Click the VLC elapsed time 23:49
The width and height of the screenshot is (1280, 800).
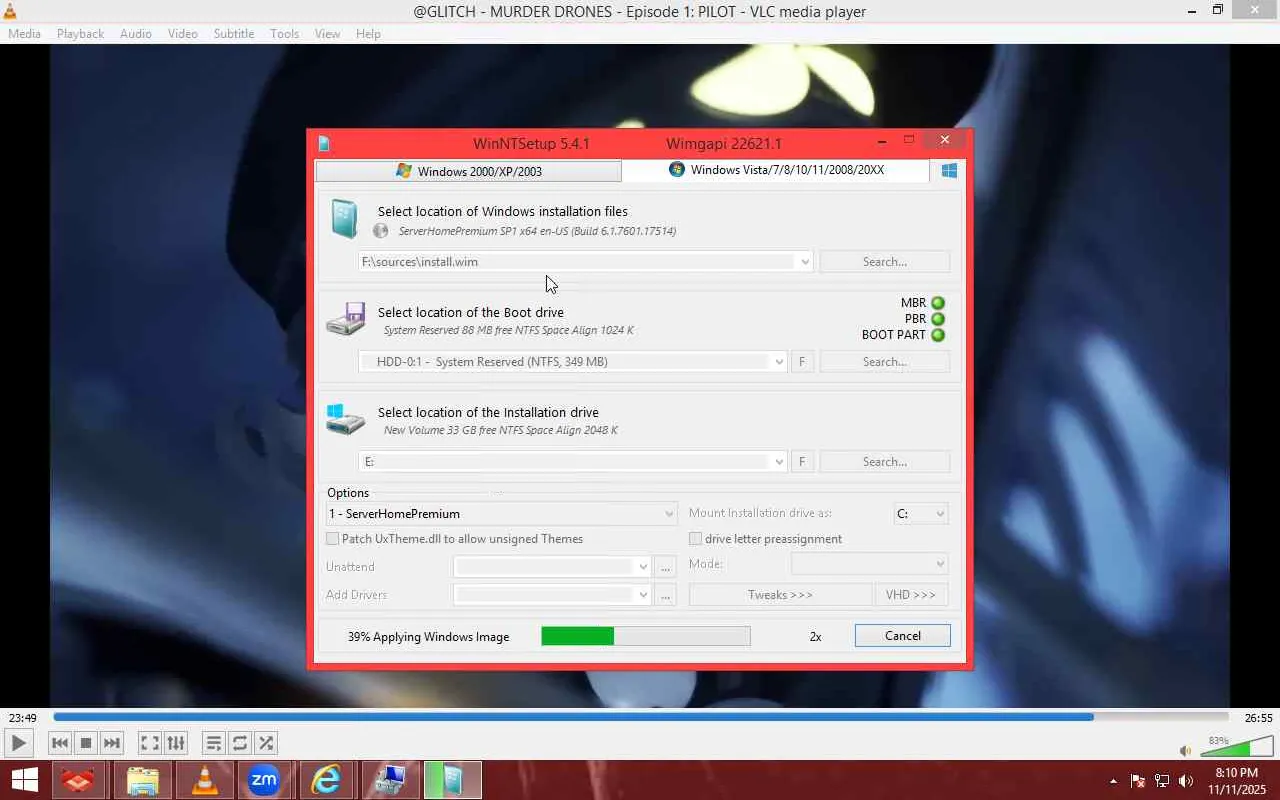22,718
